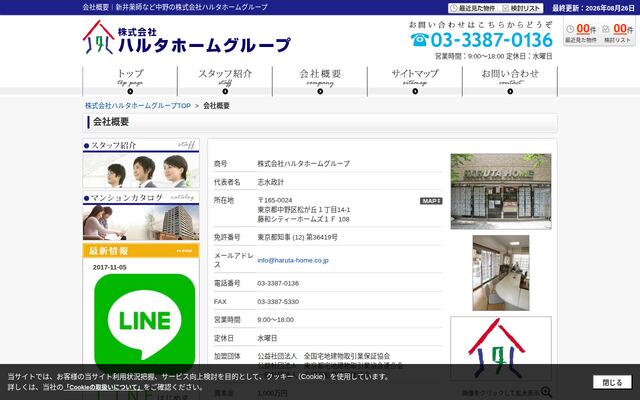Enlarge the HARUTA HOME storefront photo
This screenshot has width=640, height=400.
pos(501,191)
